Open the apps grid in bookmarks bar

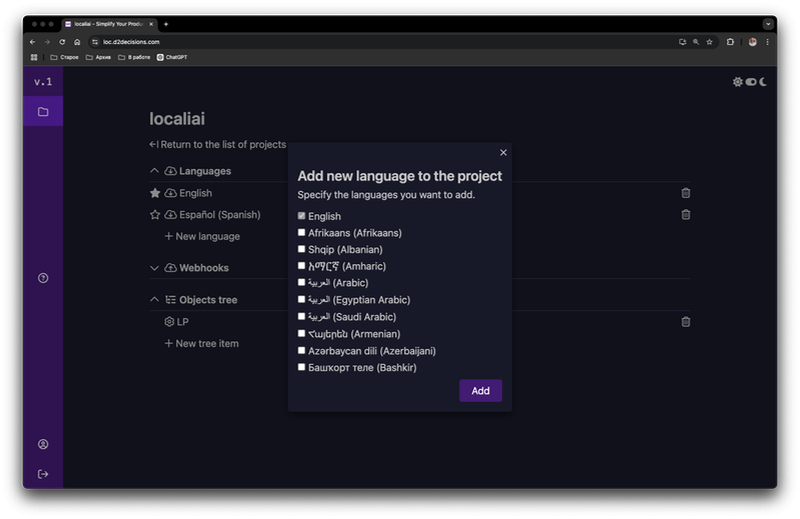34,57
